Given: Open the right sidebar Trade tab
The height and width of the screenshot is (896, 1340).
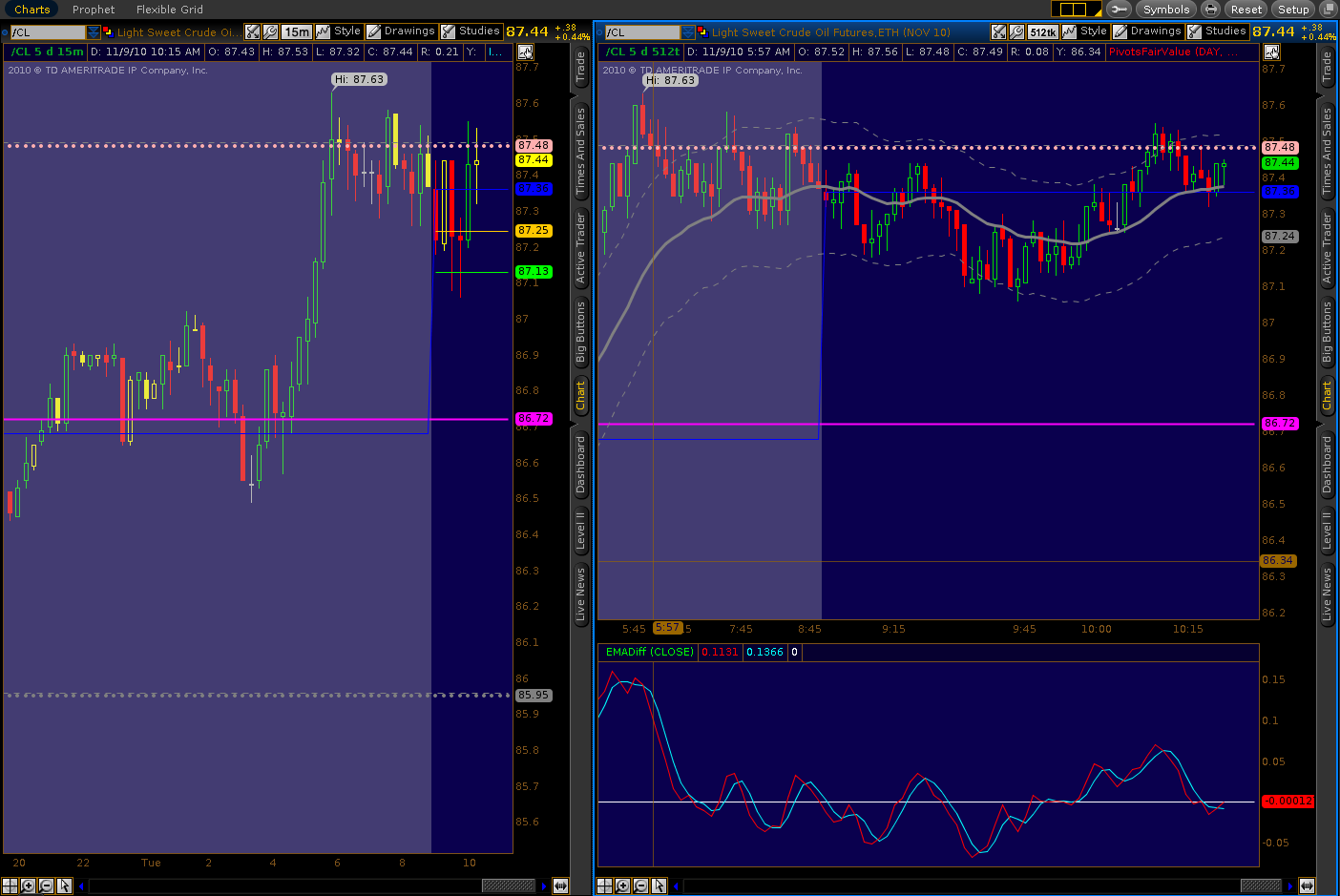Looking at the screenshot, I should (1327, 66).
